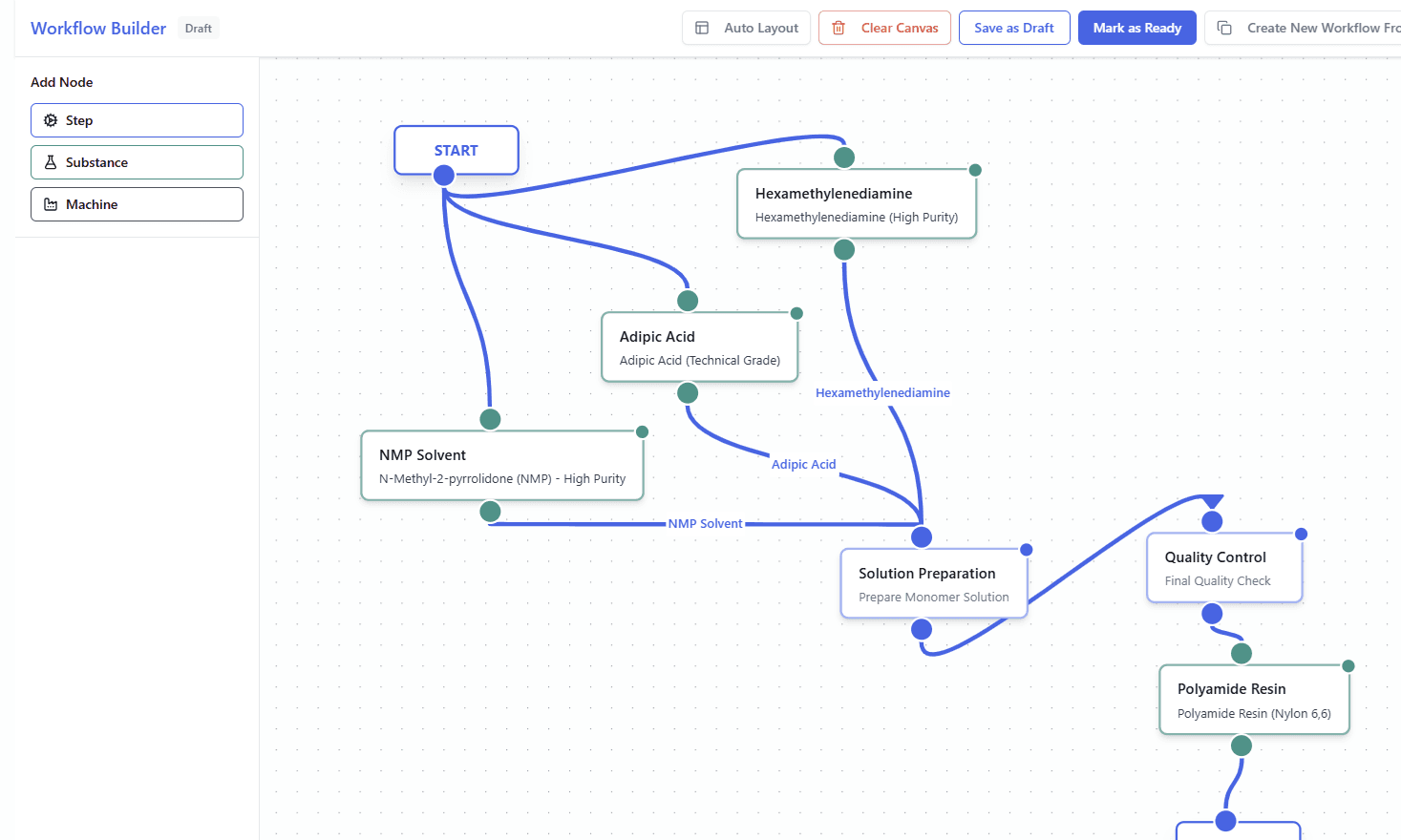Screen dimensions: 1401x840
Task: Click the NMP Solvent edge label
Action: [707, 523]
